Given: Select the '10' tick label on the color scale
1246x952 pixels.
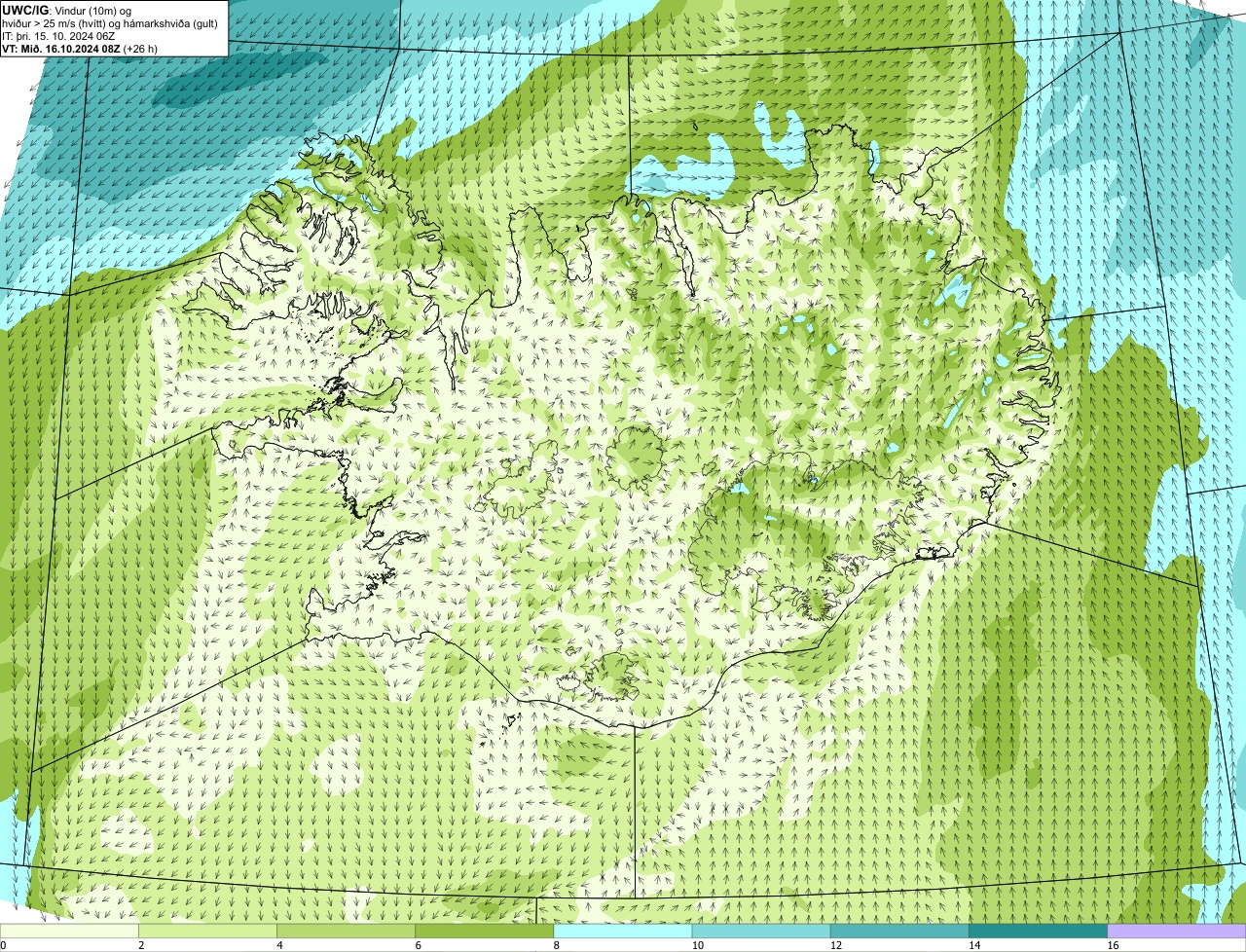Looking at the screenshot, I should click(697, 945).
